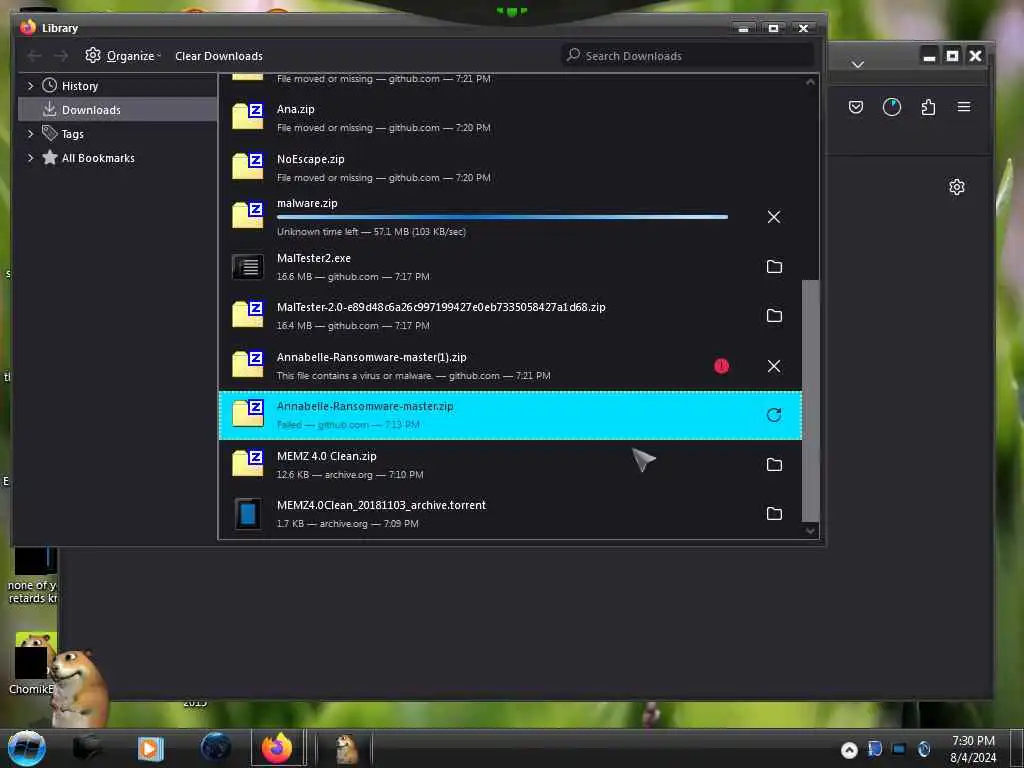Click the MEMZ 4.0 Clean.zip archive icon

248,463
